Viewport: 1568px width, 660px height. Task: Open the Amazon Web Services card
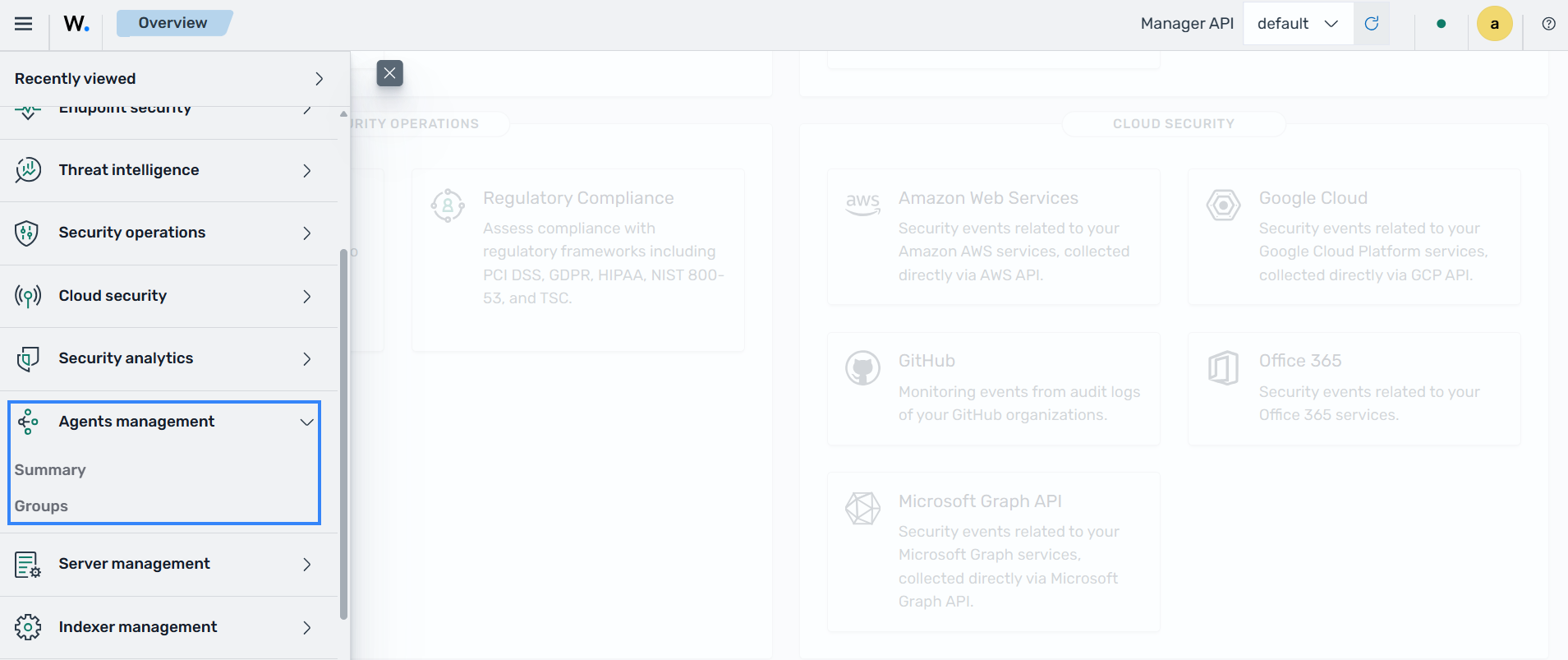(x=993, y=237)
